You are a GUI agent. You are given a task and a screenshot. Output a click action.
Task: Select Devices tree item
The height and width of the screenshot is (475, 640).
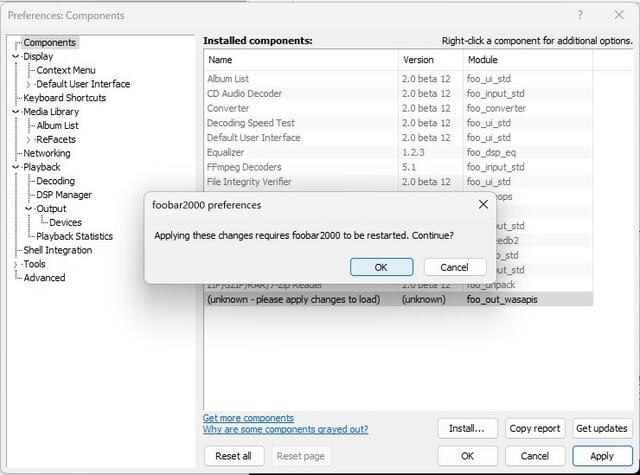click(x=65, y=222)
